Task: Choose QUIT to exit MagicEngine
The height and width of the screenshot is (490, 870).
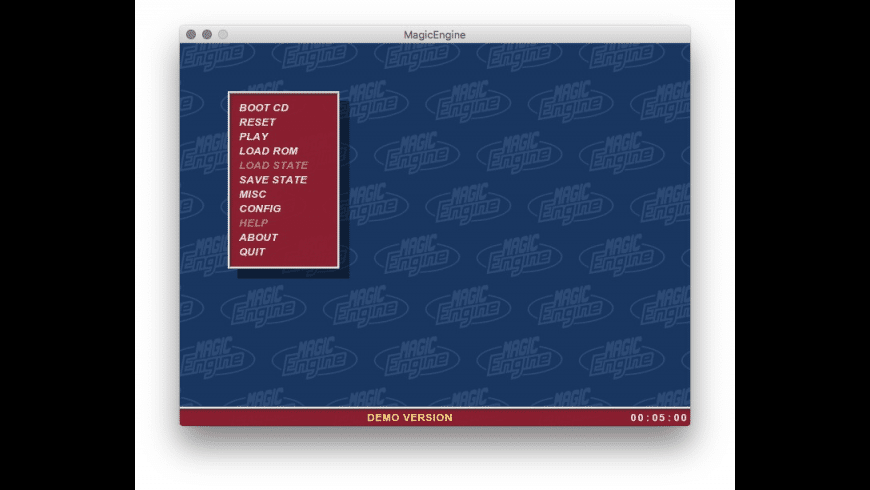Action: (x=252, y=252)
